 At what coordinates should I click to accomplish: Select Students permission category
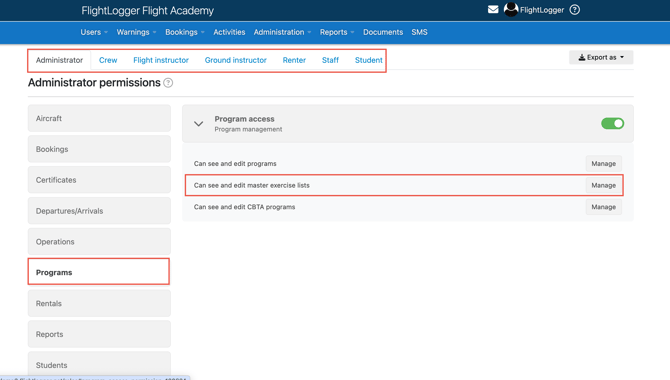click(99, 365)
